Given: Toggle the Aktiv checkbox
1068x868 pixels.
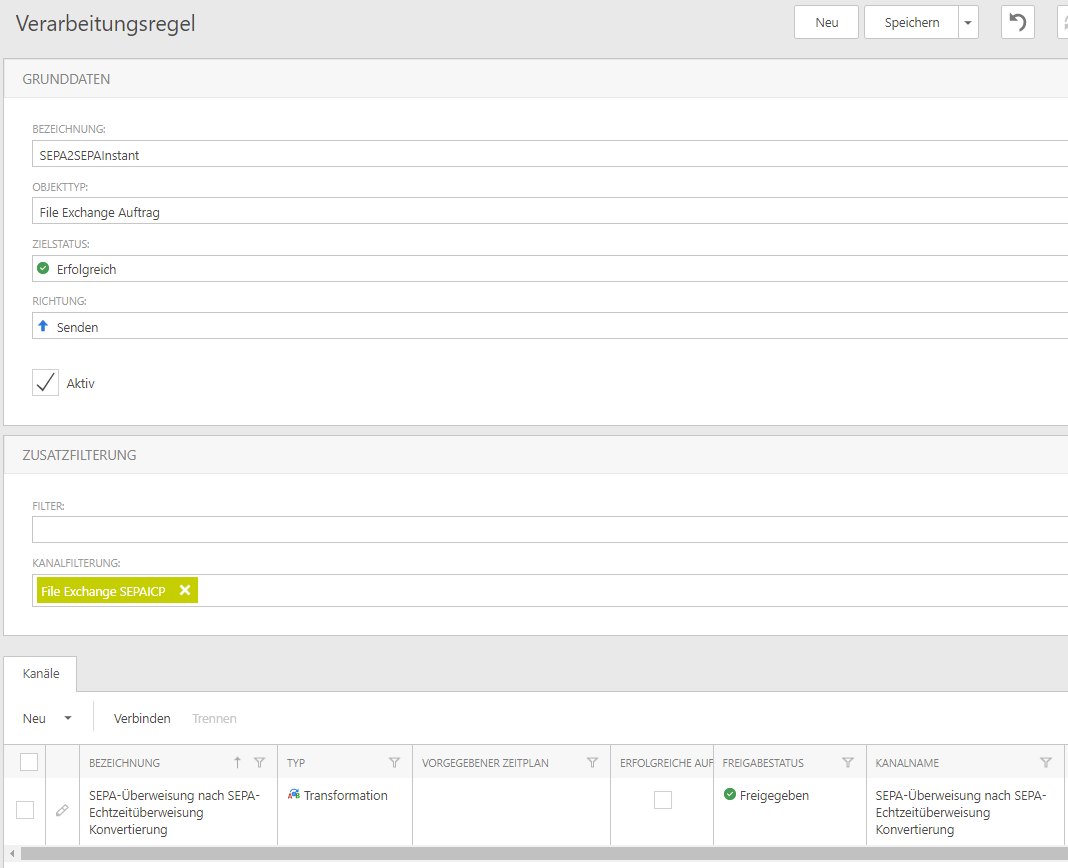Looking at the screenshot, I should point(46,383).
